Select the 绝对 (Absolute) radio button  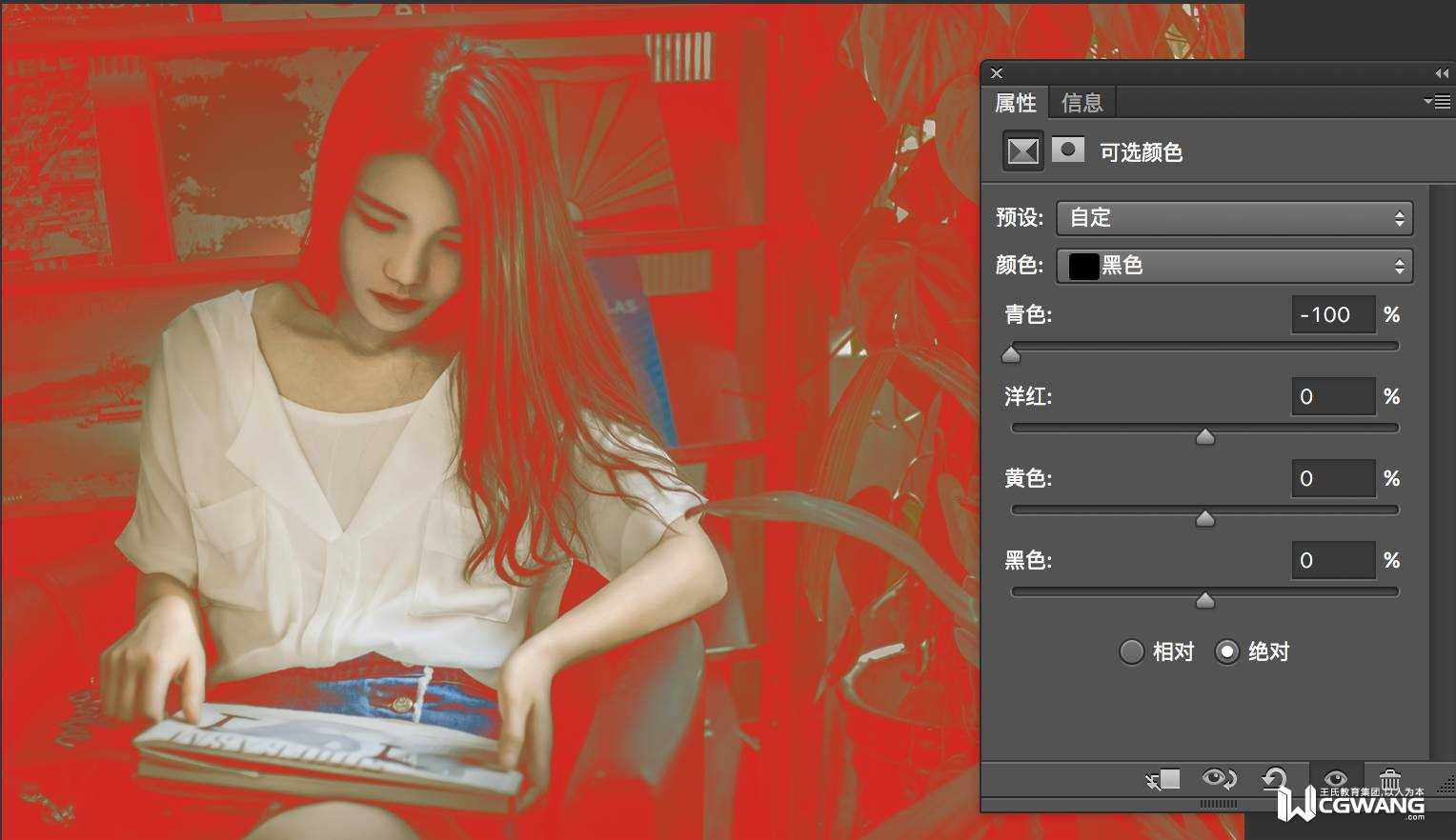(x=1226, y=651)
